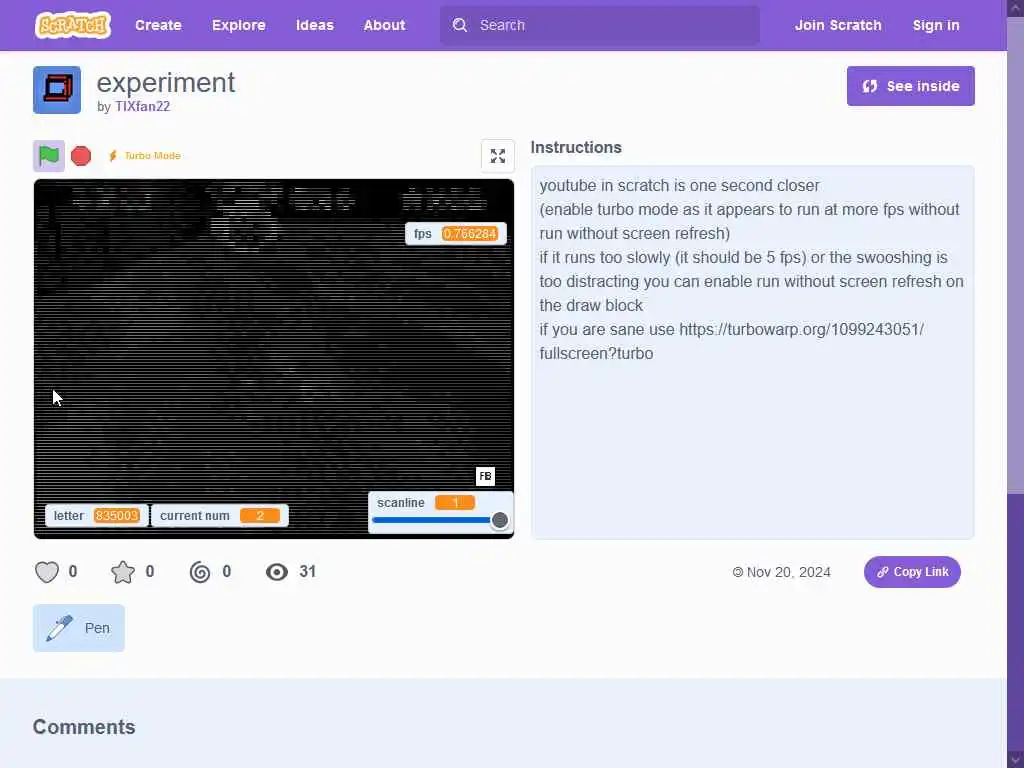Click Sign in link
Viewport: 1024px width, 768px height.
tap(936, 25)
